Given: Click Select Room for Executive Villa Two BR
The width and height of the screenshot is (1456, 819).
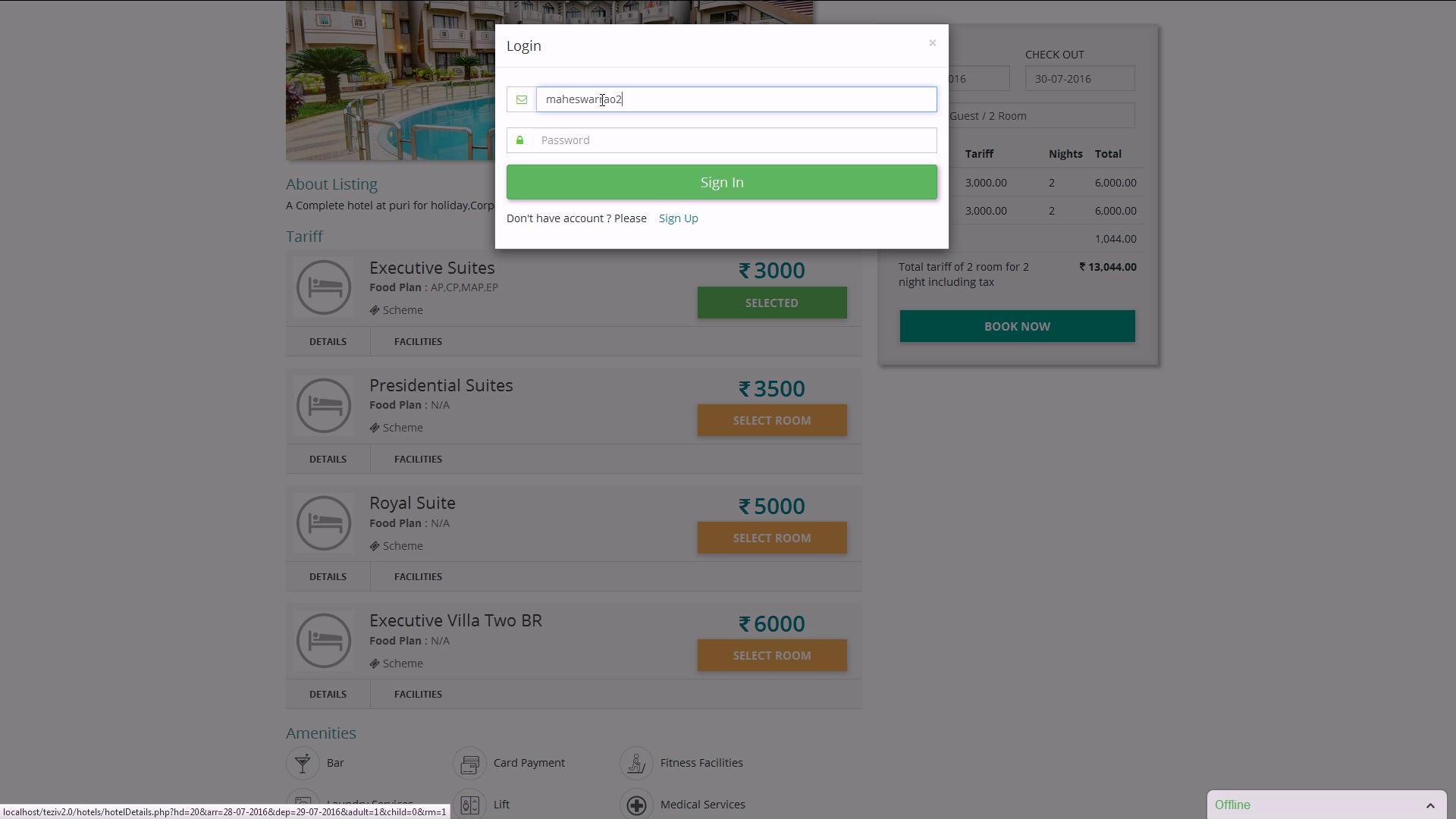Looking at the screenshot, I should pos(771,655).
